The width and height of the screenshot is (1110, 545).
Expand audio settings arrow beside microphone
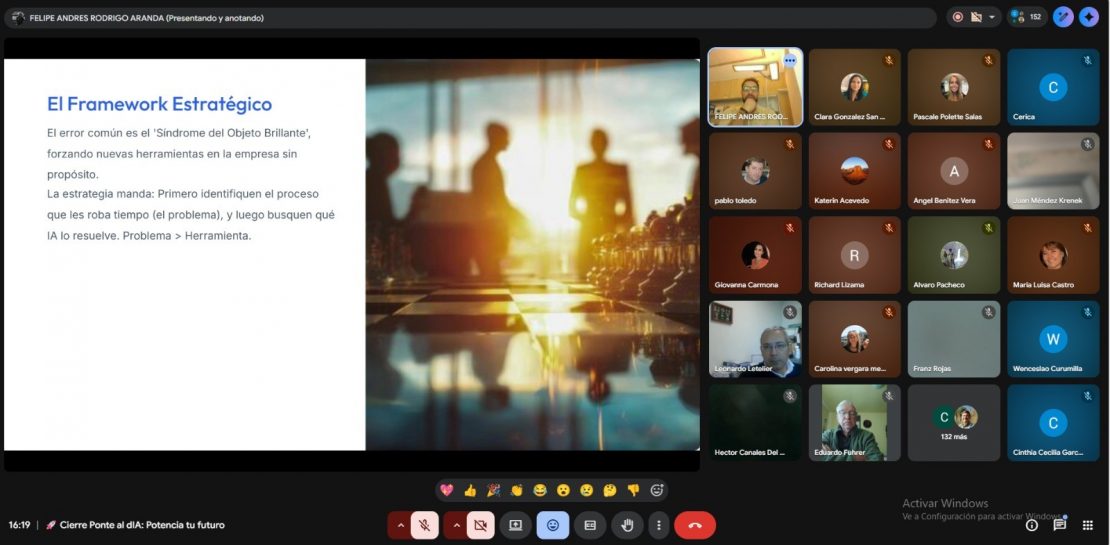(x=400, y=525)
